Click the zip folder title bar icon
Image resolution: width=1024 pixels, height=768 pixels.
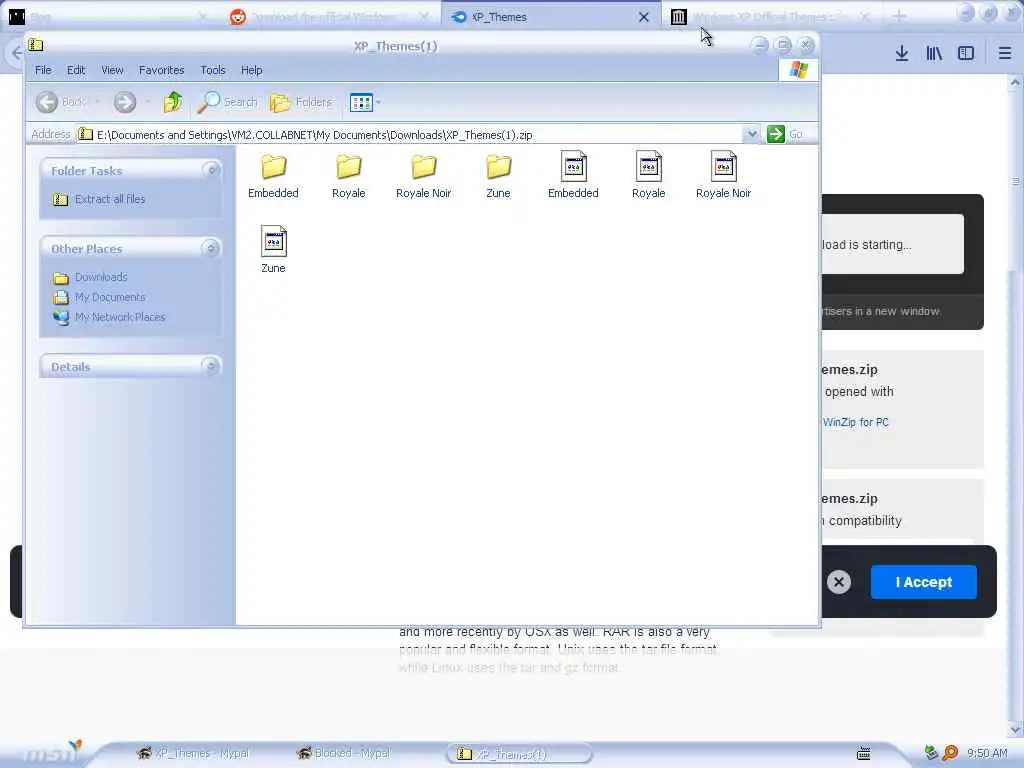36,45
